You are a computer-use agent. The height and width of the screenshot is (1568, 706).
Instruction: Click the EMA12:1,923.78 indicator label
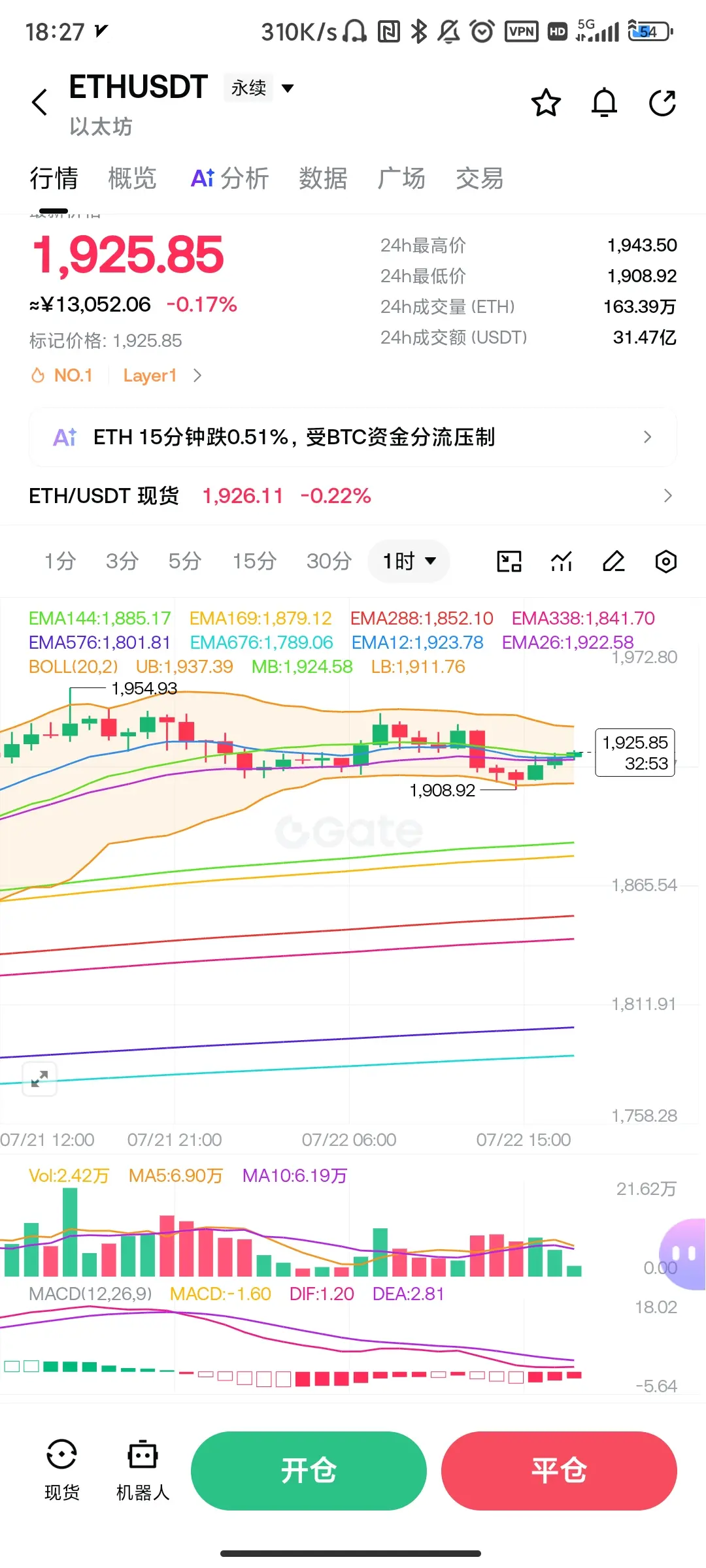417,642
